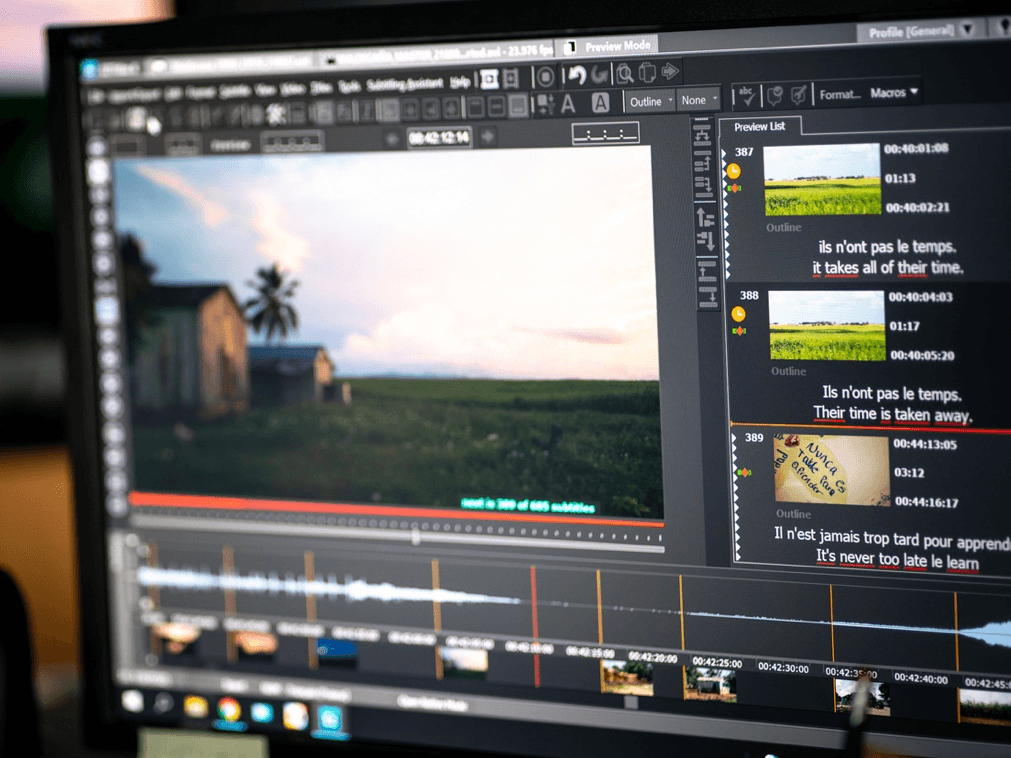
Task: Click the highlighted active app icon in taskbar
Action: 329,718
